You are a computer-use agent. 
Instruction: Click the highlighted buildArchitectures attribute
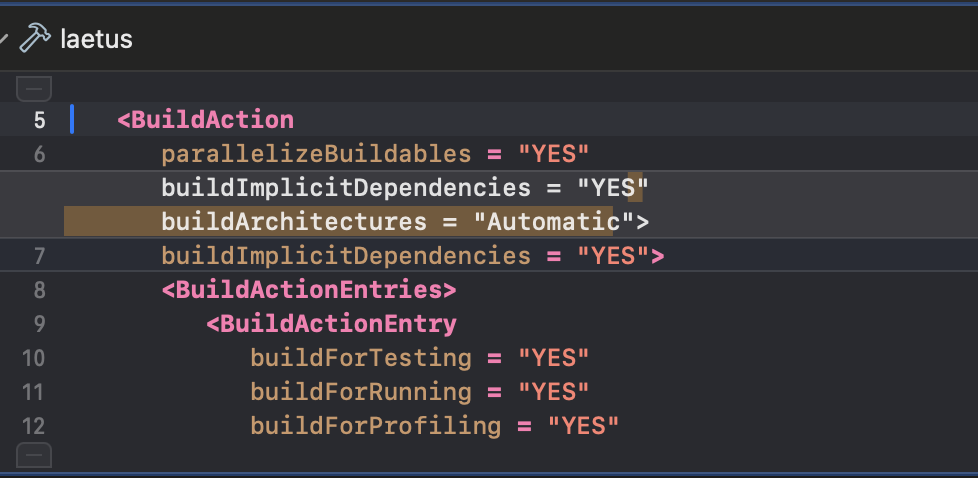[294, 222]
